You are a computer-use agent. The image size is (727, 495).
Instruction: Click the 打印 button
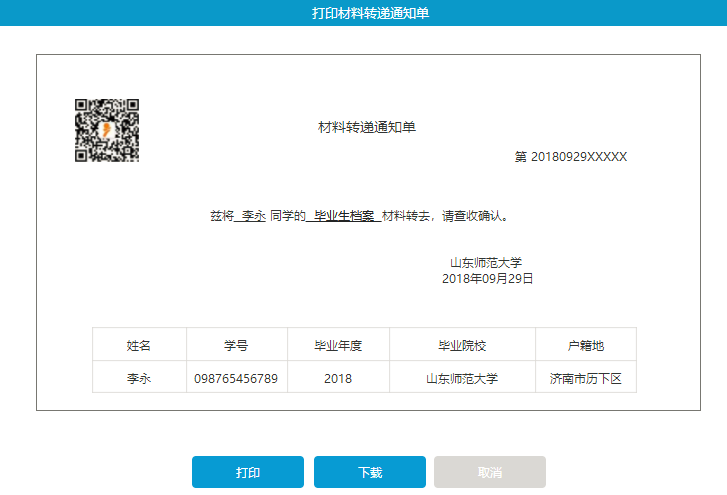point(248,473)
